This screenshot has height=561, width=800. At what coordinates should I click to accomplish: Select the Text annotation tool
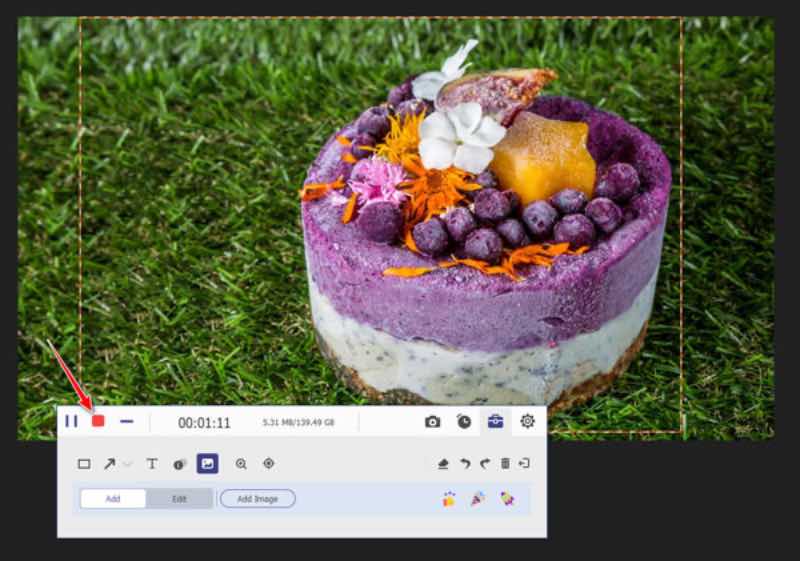[x=152, y=464]
